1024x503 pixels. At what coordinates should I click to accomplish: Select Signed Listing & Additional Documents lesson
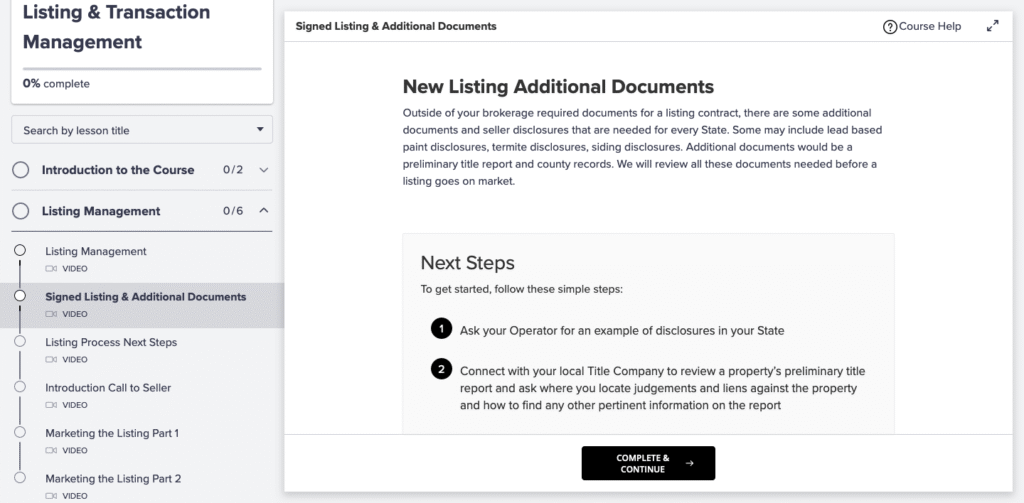coord(145,297)
